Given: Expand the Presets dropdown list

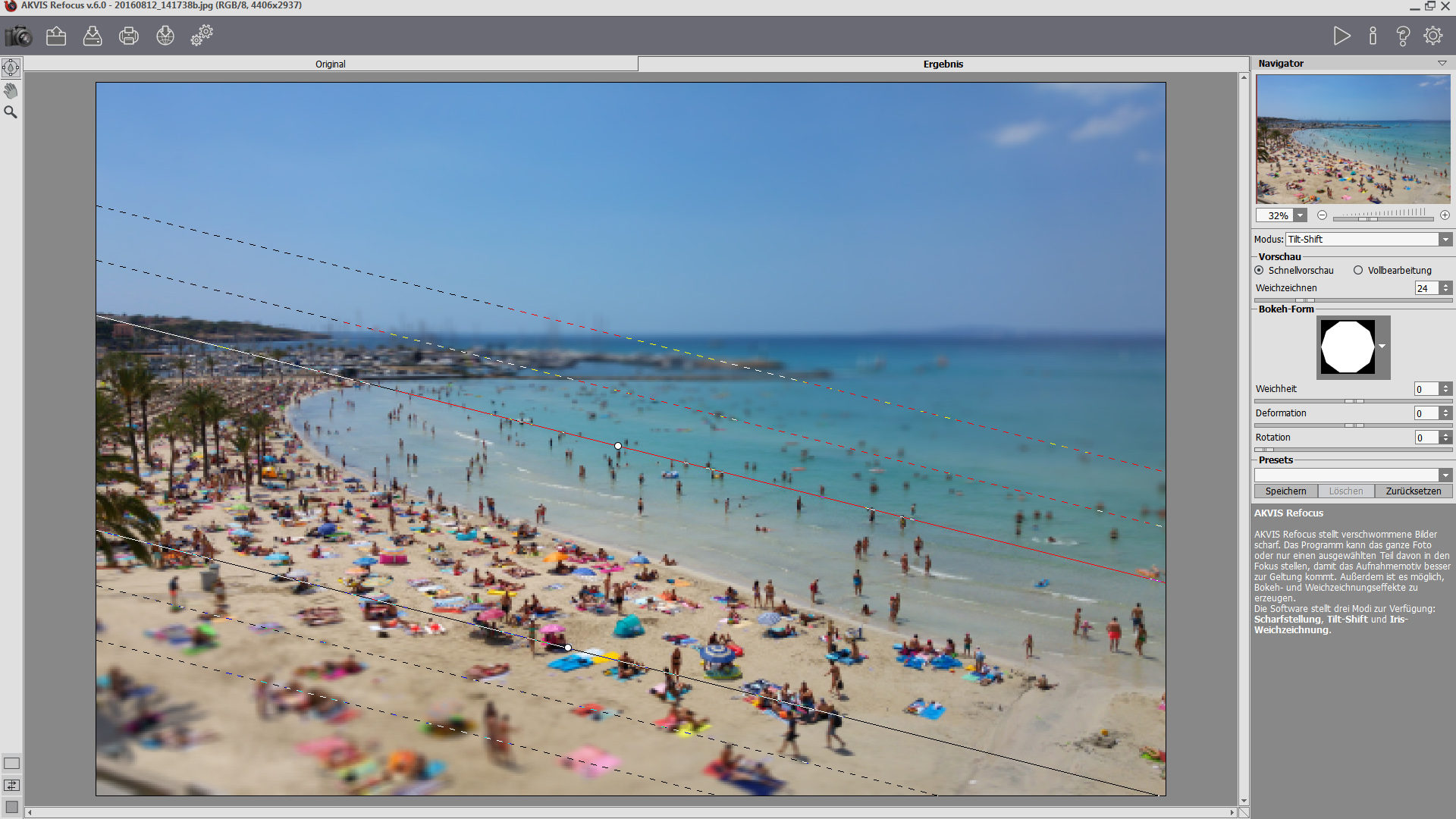Looking at the screenshot, I should [1445, 475].
